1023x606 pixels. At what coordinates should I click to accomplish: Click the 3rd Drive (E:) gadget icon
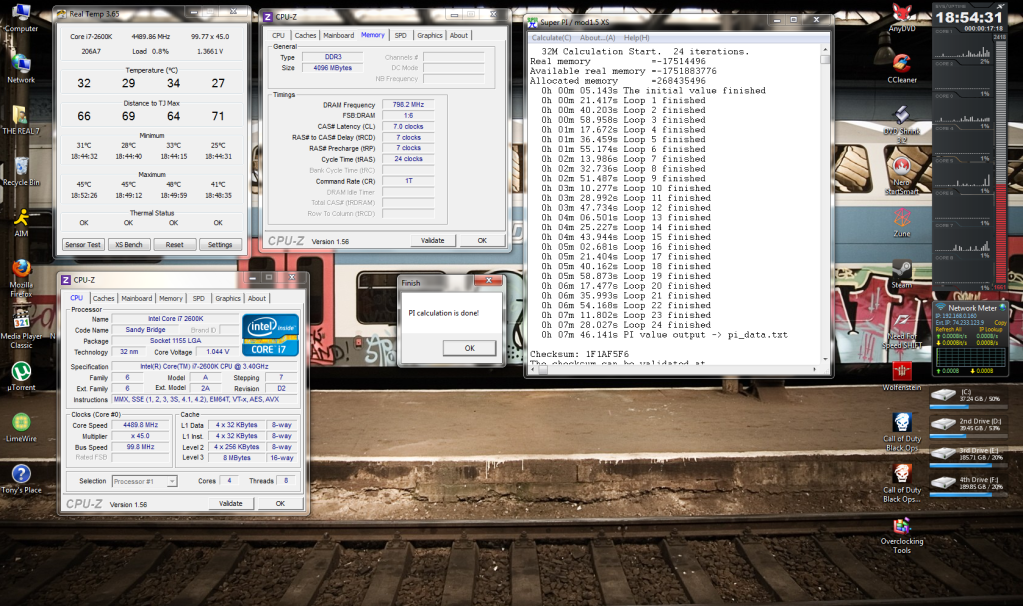click(x=943, y=453)
